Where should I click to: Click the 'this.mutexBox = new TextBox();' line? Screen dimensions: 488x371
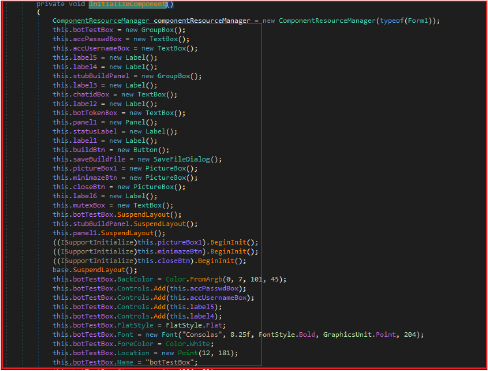click(113, 205)
